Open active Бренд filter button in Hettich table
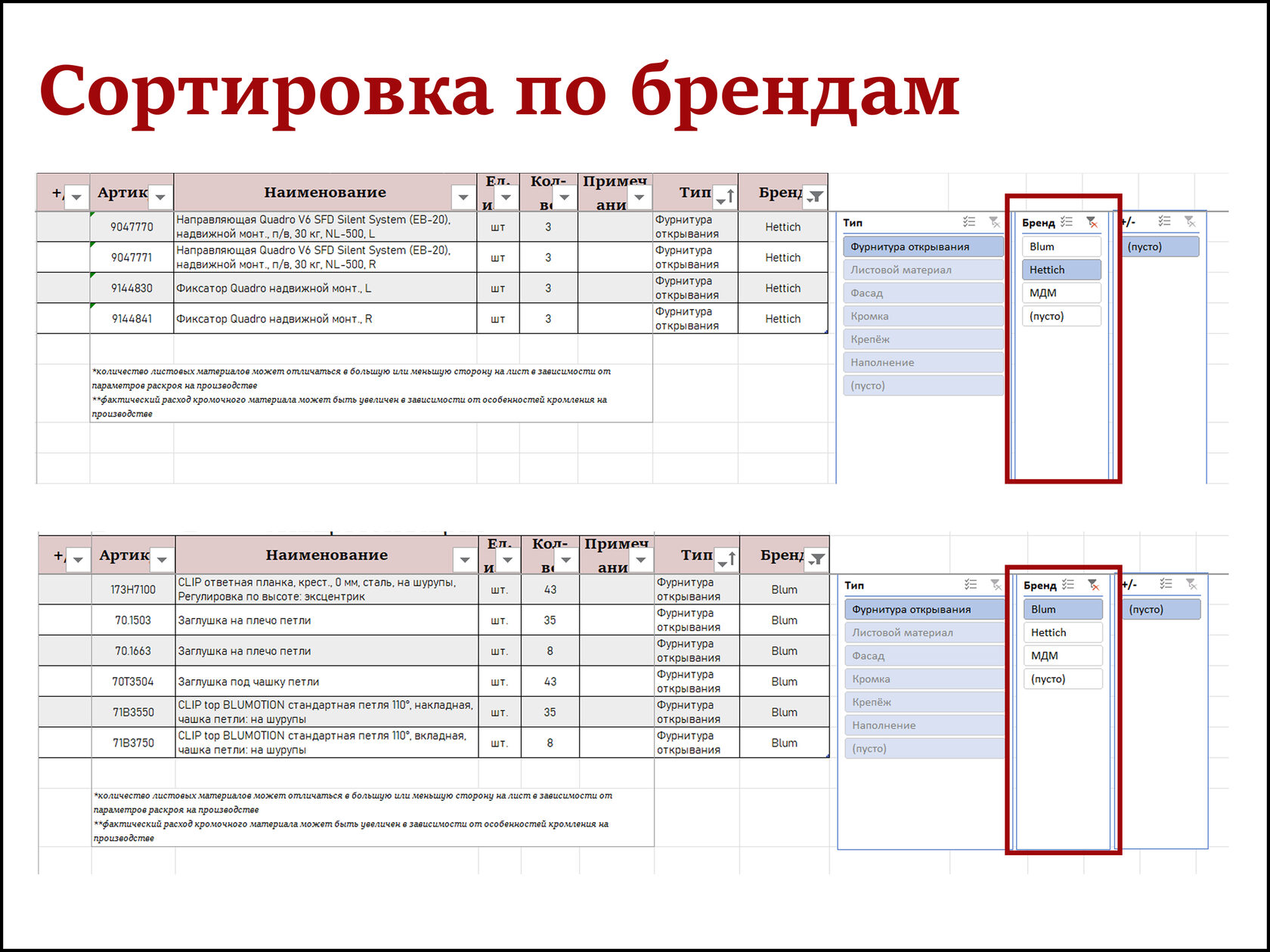 coord(815,197)
